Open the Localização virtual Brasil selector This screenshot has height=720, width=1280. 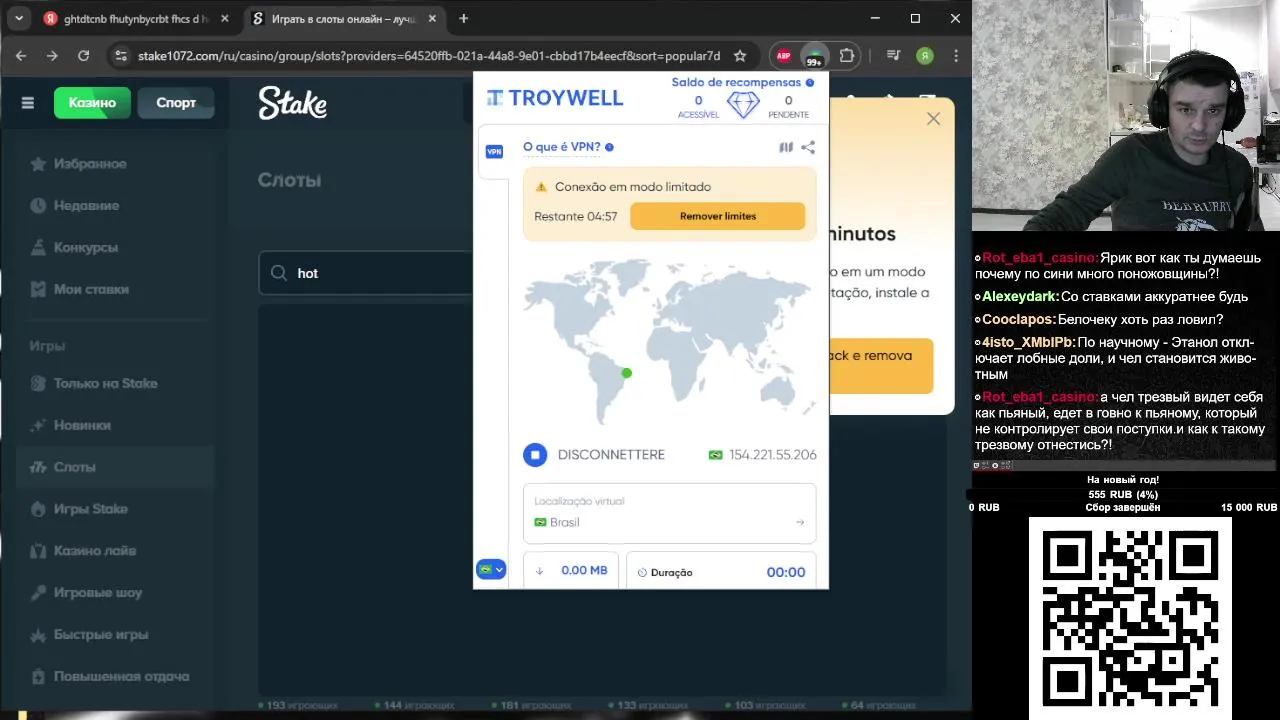(x=670, y=513)
